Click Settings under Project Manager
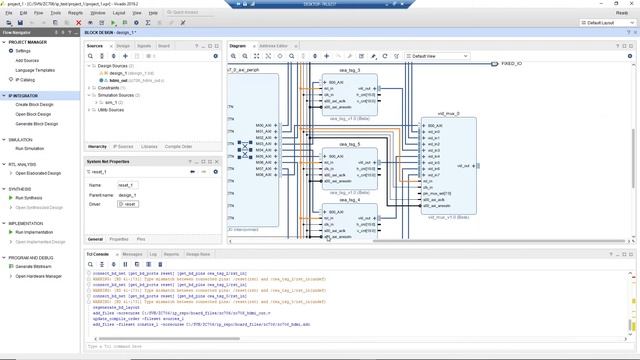 [23, 51]
